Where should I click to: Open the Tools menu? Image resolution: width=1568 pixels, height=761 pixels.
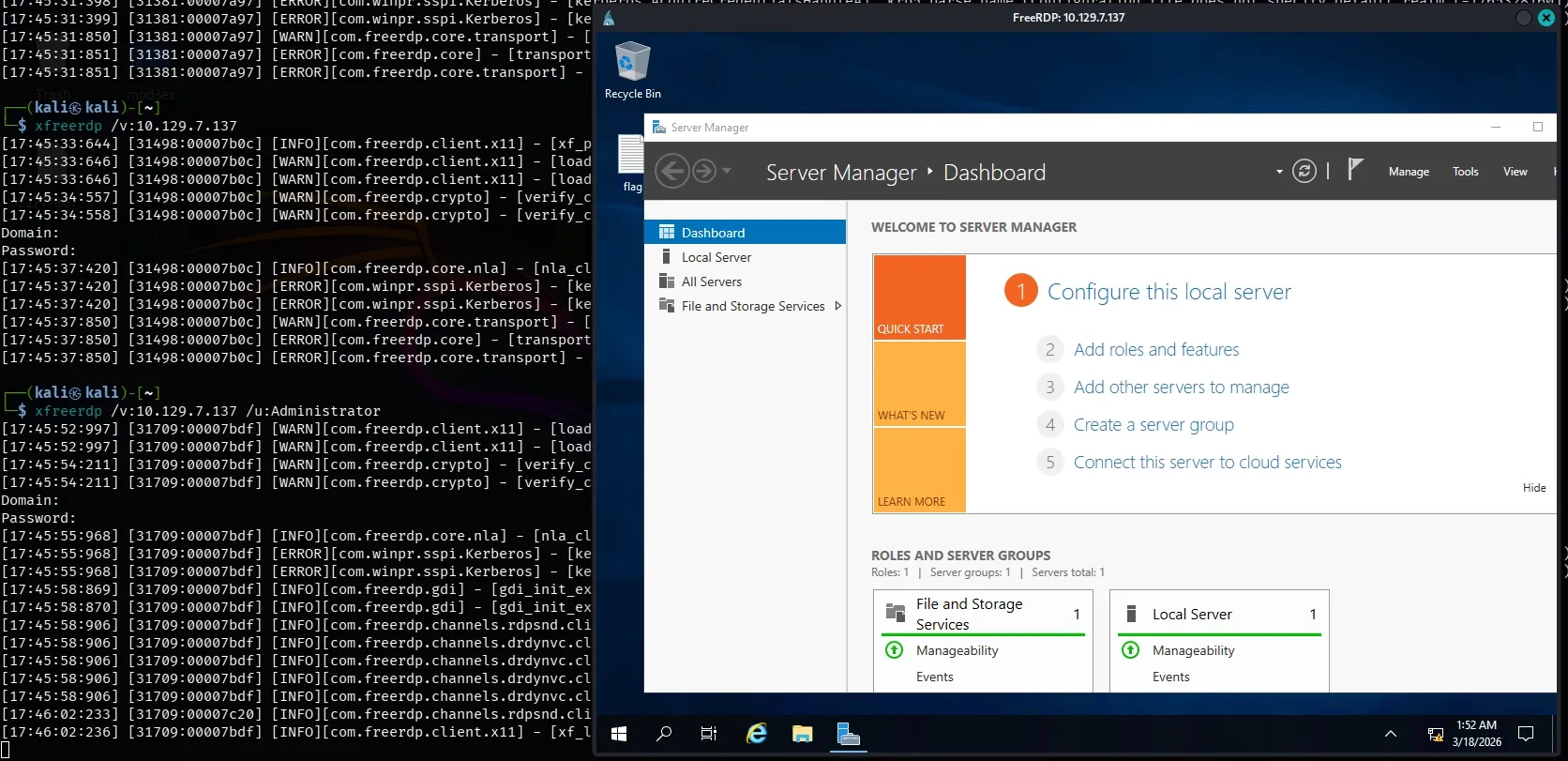1466,172
